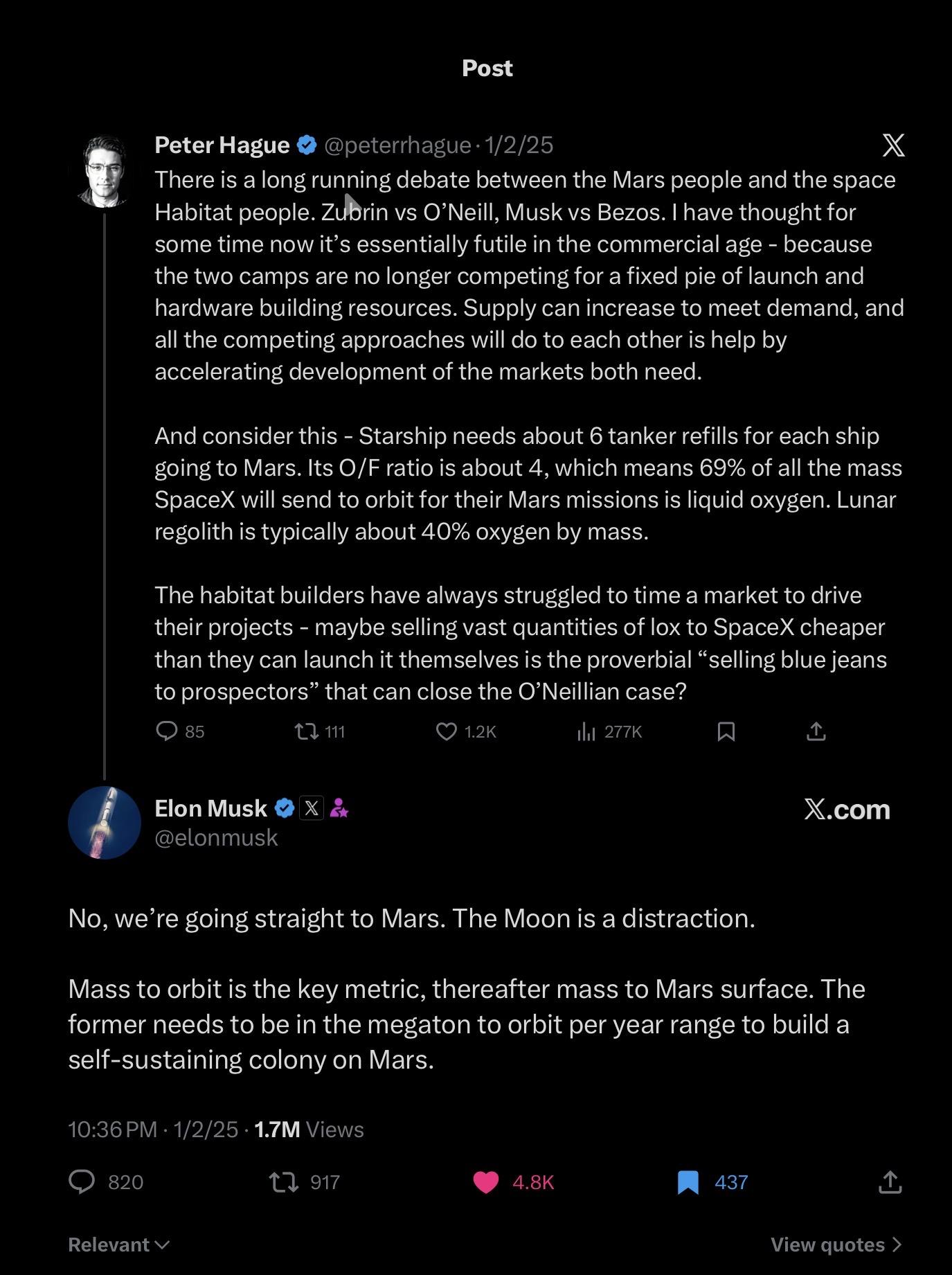Bookmark Peter Hague's post
Screen dimensions: 952x1275
tap(726, 731)
